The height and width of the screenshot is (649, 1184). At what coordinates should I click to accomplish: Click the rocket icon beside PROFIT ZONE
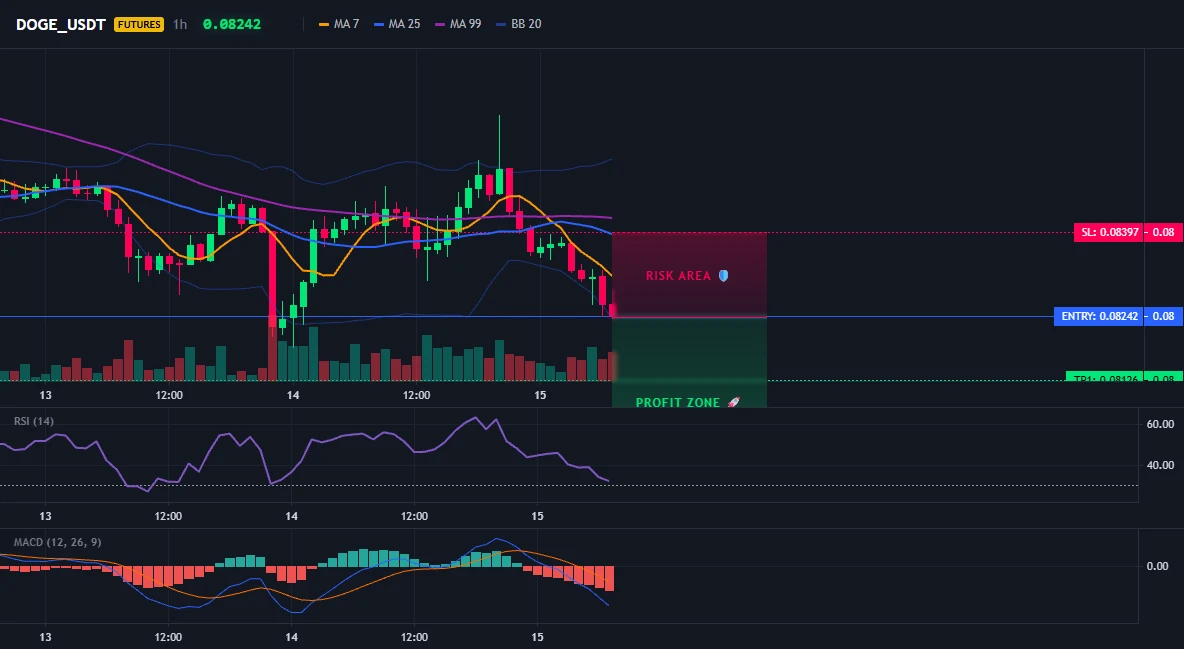[x=733, y=403]
